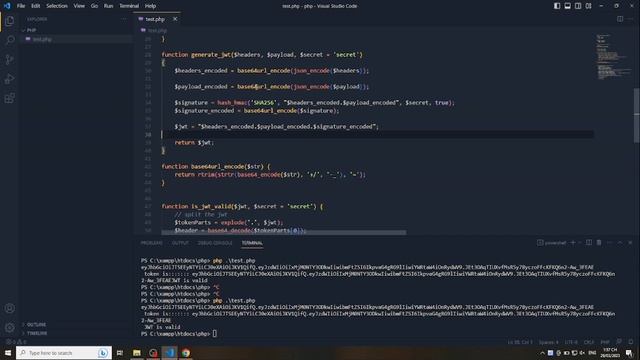The image size is (640, 360).
Task: Maximize the terminal panel with chevron
Action: [620, 242]
